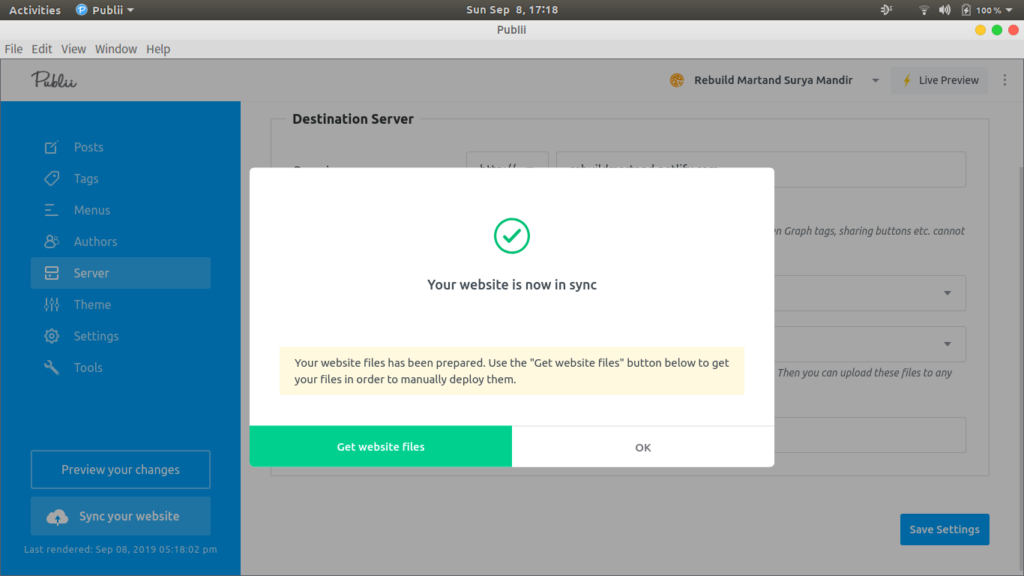The image size is (1024, 576).
Task: Open the File menu
Action: 14,49
